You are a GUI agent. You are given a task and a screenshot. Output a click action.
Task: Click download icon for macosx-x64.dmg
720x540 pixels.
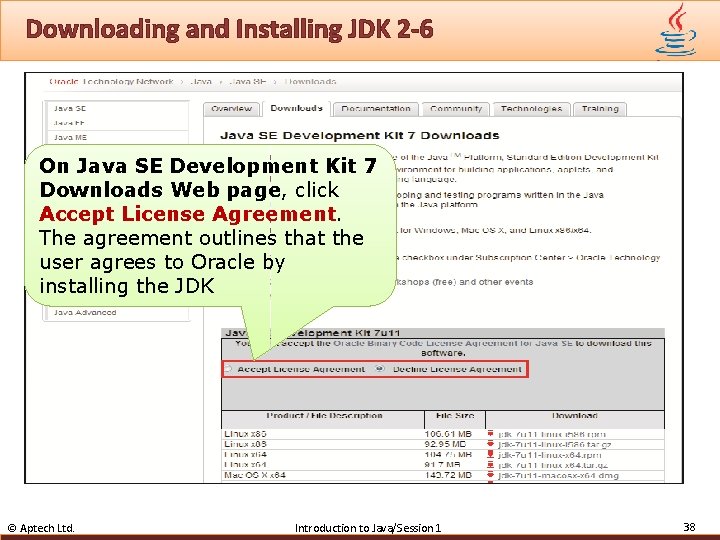pyautogui.click(x=490, y=475)
